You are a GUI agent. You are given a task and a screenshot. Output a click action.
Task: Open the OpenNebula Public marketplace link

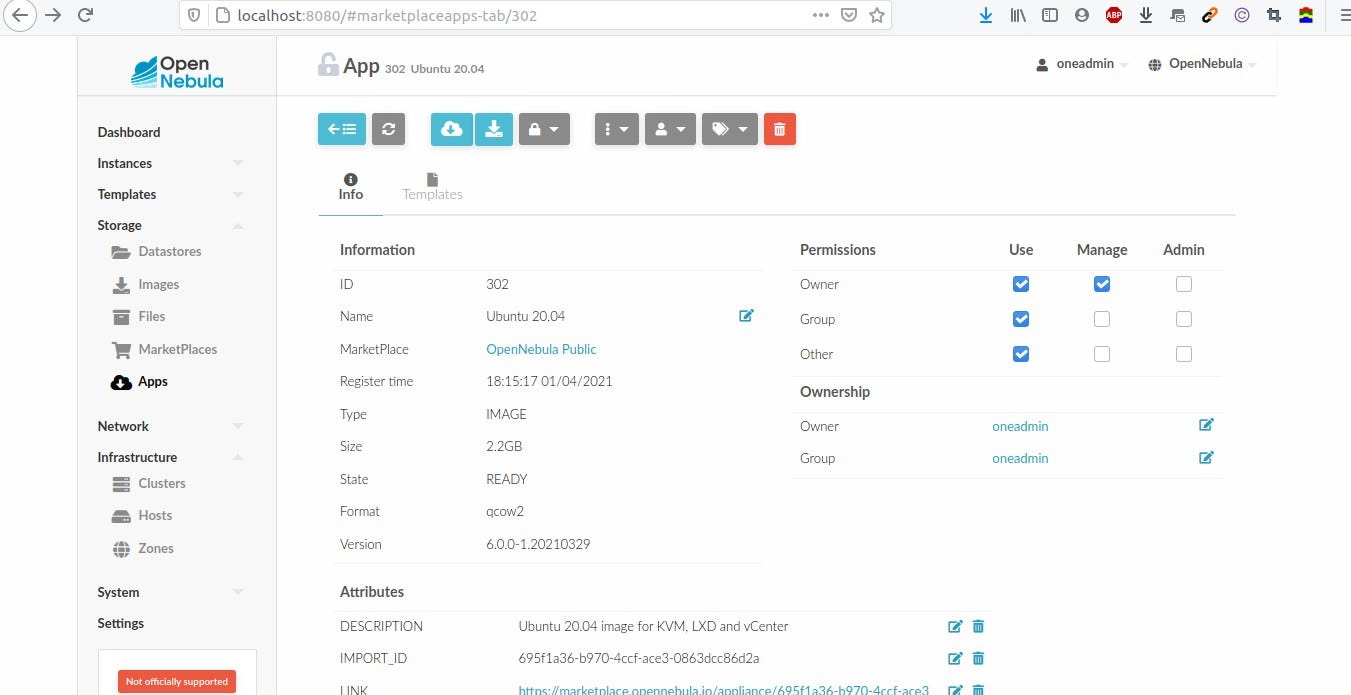[541, 349]
